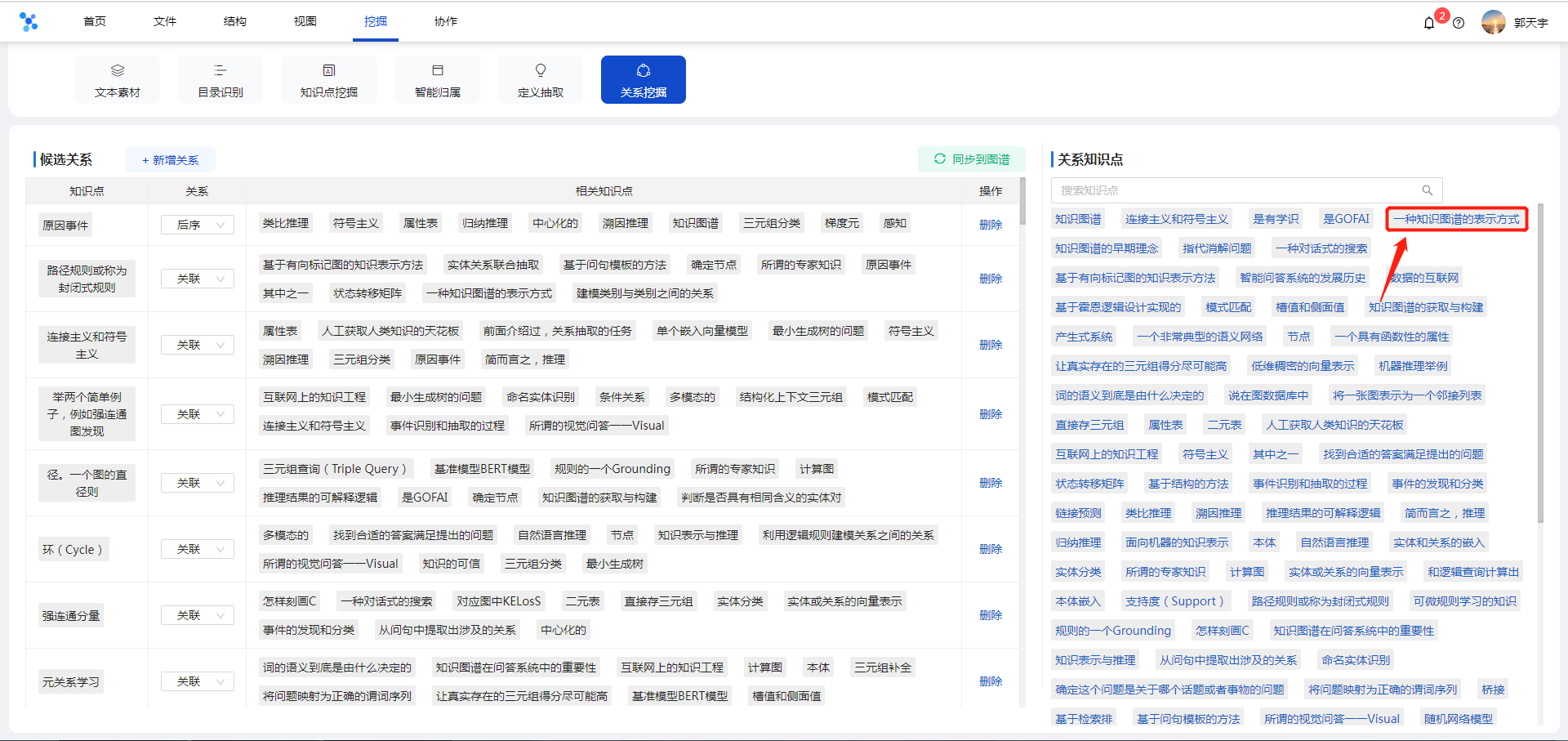The height and width of the screenshot is (741, 1568).
Task: Select 是GOFAI in 关系知识点 panel
Action: [1347, 219]
